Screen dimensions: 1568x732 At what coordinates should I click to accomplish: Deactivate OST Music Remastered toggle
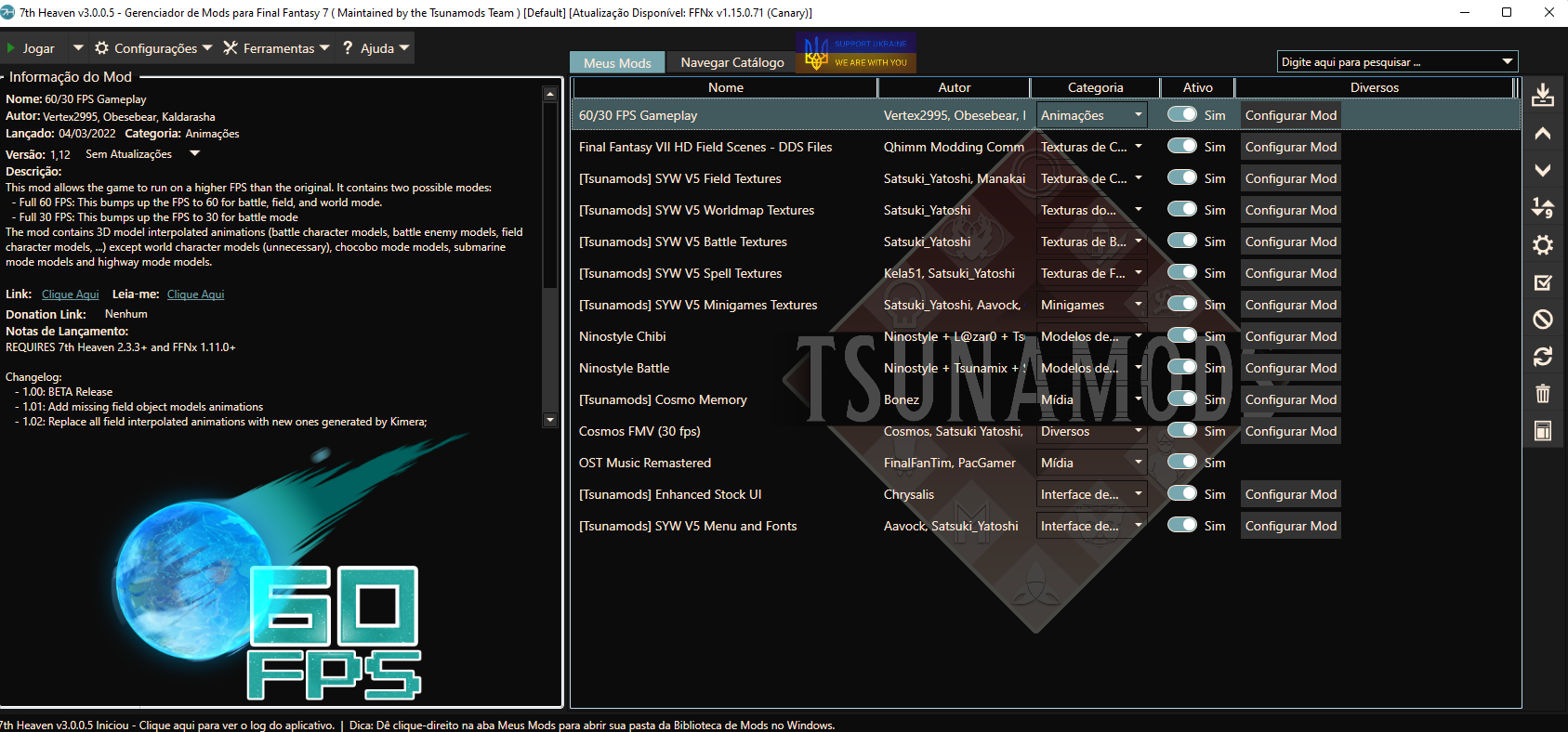[1182, 462]
